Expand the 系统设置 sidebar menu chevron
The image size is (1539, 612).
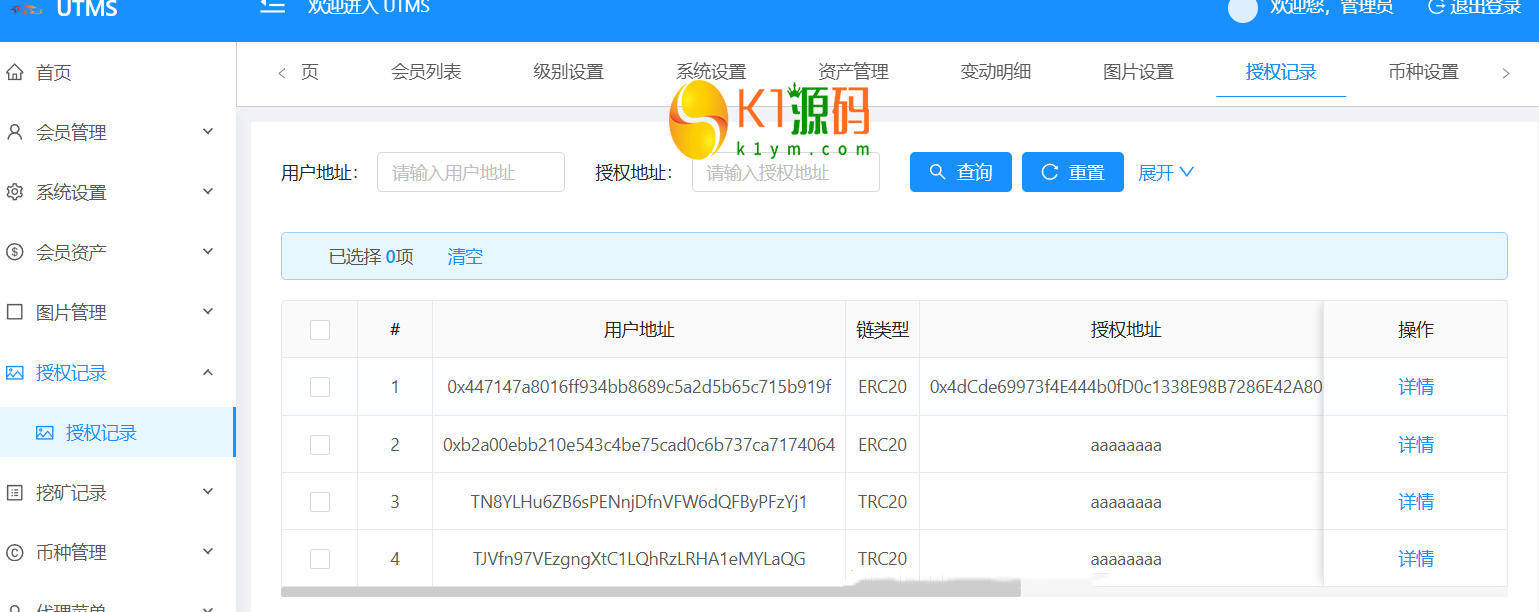208,191
